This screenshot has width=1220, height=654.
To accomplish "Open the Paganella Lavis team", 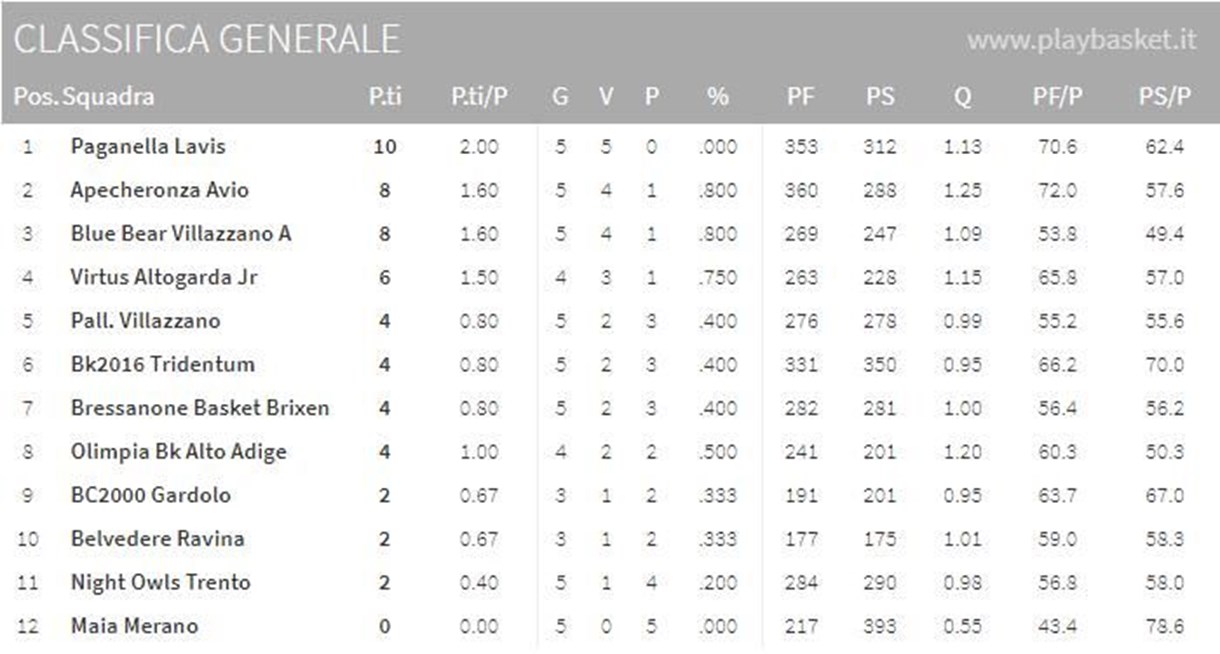I will (148, 147).
